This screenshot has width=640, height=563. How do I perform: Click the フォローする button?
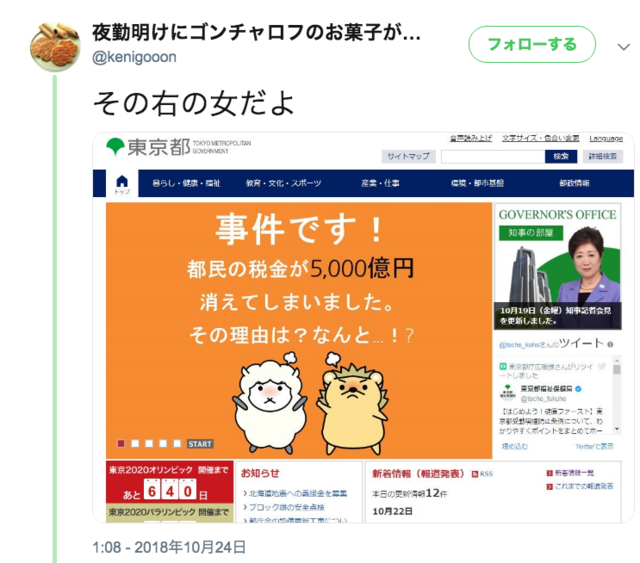532,45
